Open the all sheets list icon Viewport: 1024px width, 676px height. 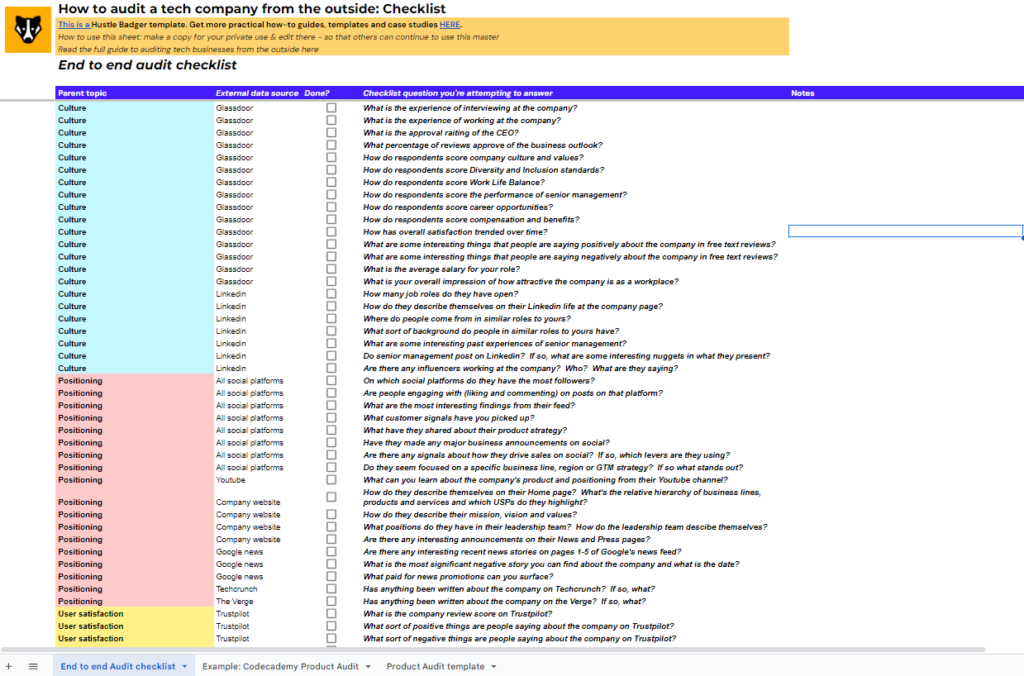[33, 666]
